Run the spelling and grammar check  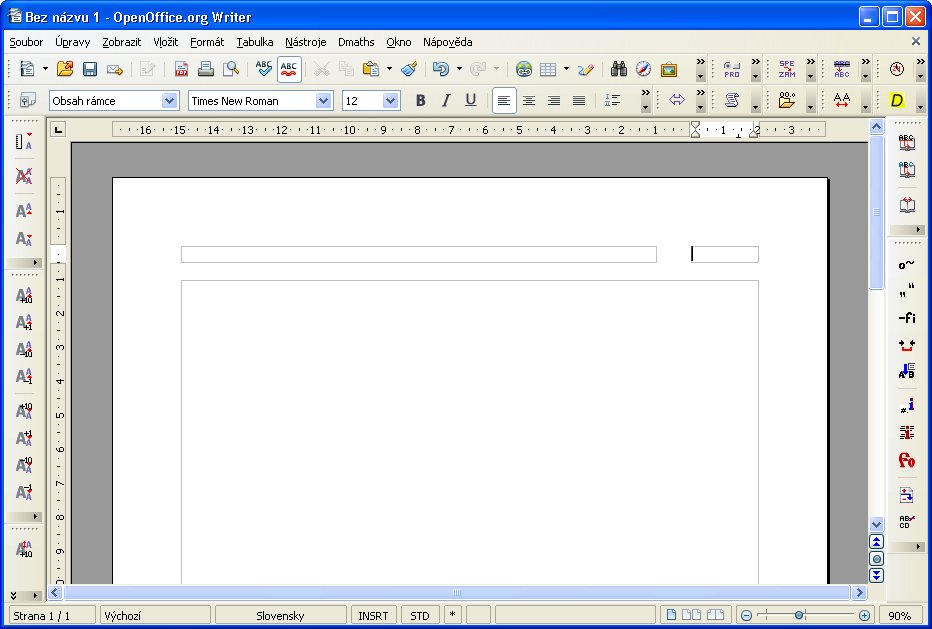tap(263, 69)
